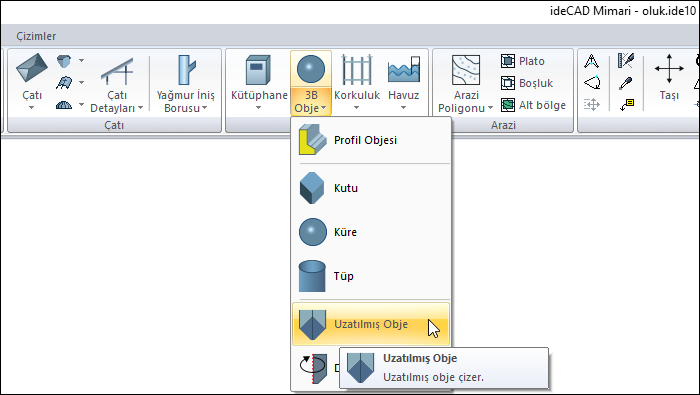Image resolution: width=700 pixels, height=395 pixels.
Task: Expand the Arazi Poligonu dropdown arrow
Action: tap(490, 108)
